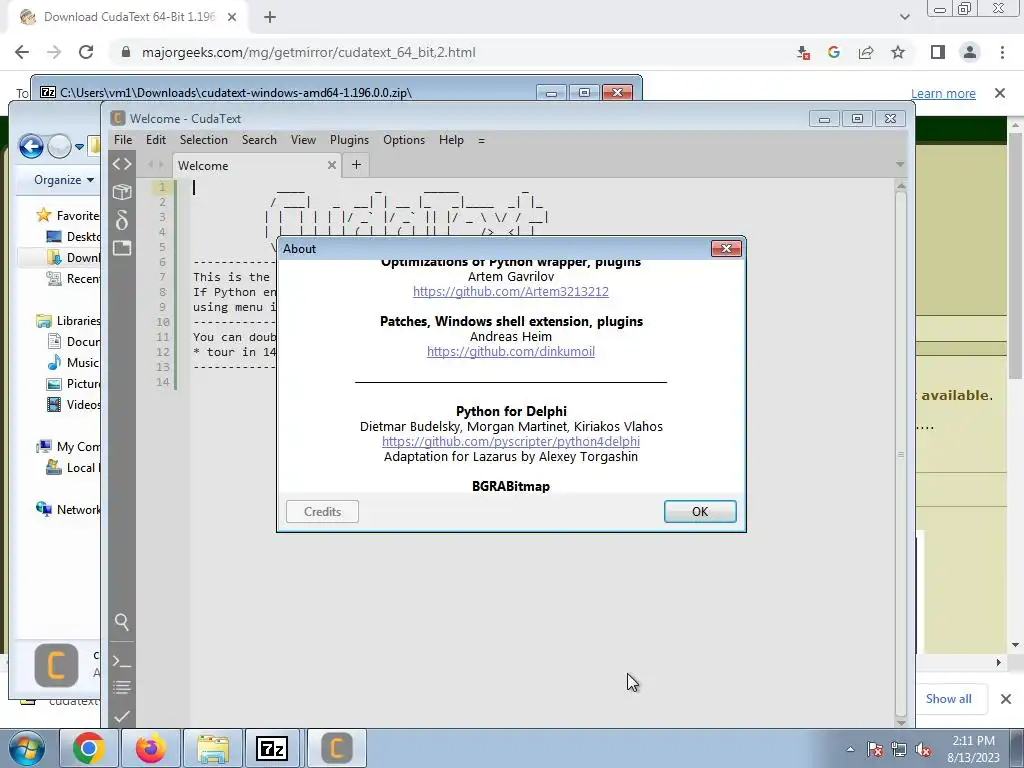Select Music library in Explorer
The image size is (1024, 768).
[72, 362]
